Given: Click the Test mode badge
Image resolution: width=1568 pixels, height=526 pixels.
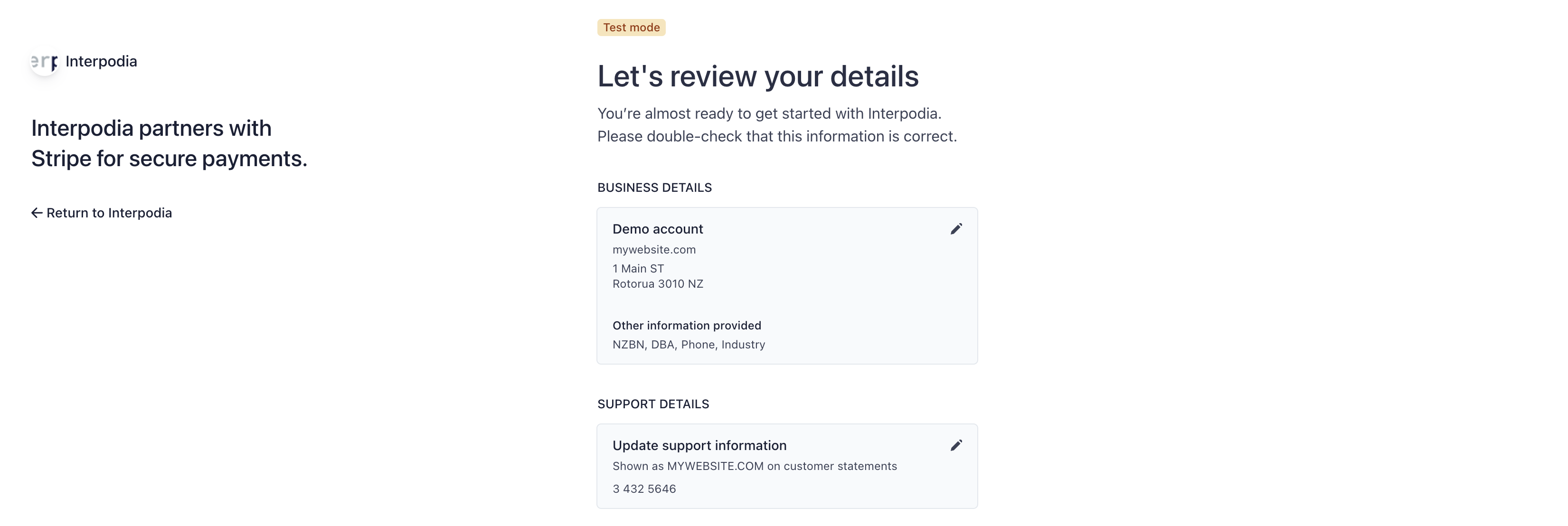Looking at the screenshot, I should (631, 28).
